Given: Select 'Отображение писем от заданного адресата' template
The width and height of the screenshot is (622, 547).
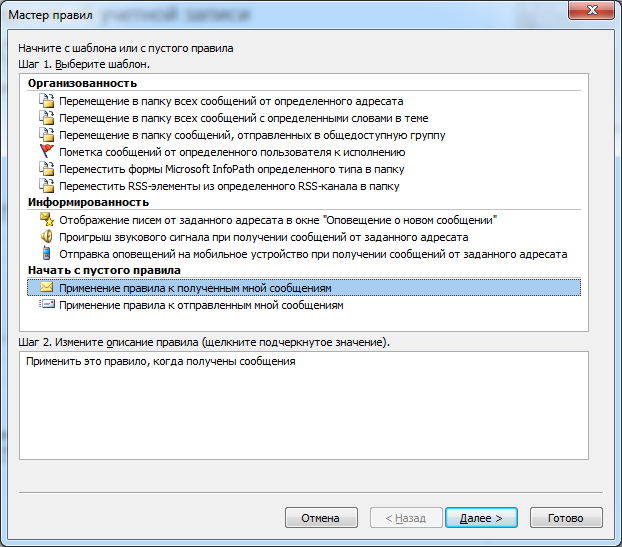Looking at the screenshot, I should coord(278,220).
